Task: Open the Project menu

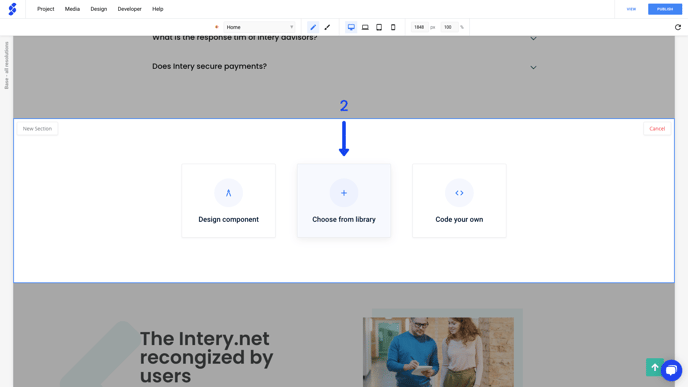Action: [46, 9]
